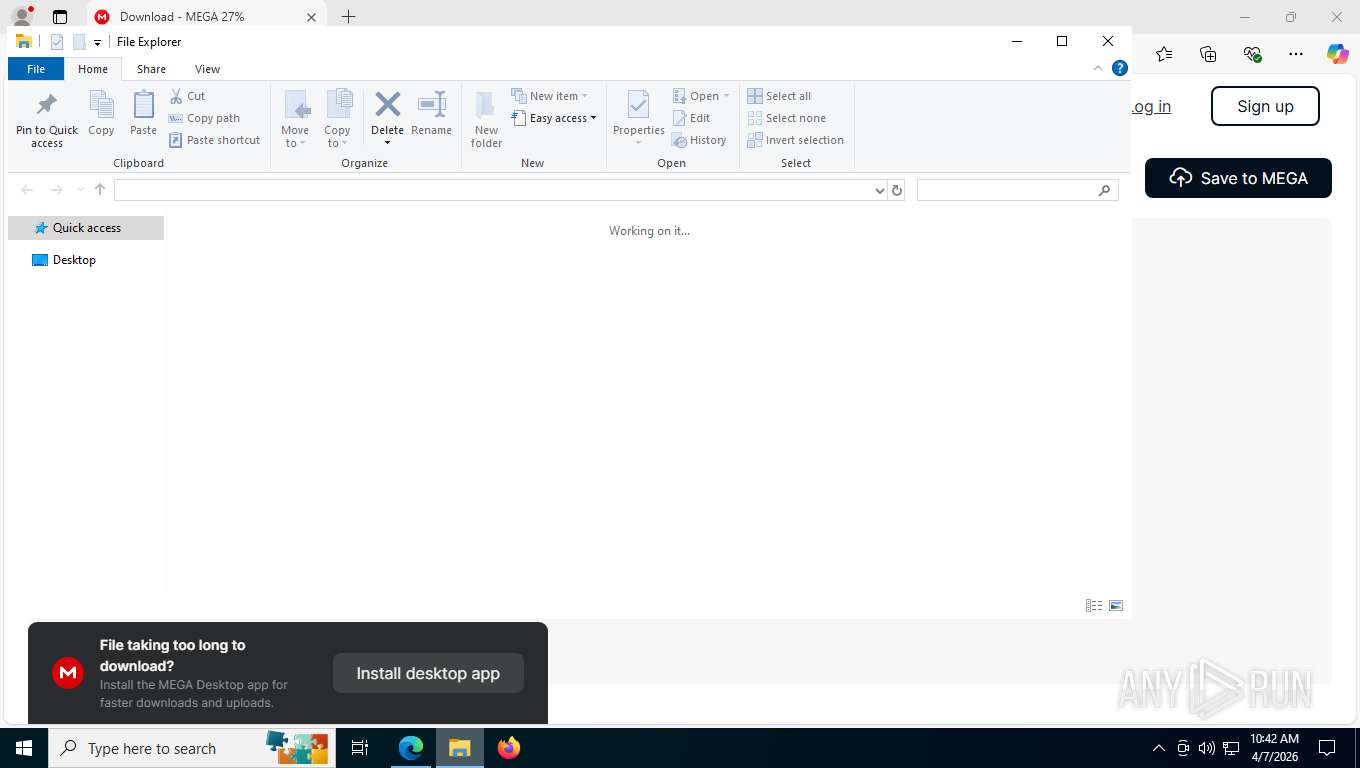Viewport: 1360px width, 768px height.
Task: Click the Cut scissors icon
Action: (176, 96)
